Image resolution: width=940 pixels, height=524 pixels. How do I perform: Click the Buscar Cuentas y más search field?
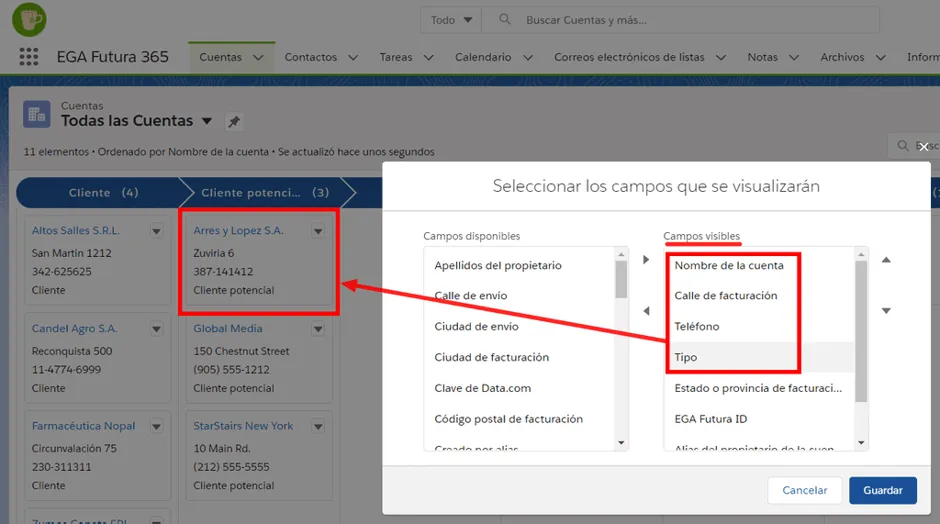point(680,20)
